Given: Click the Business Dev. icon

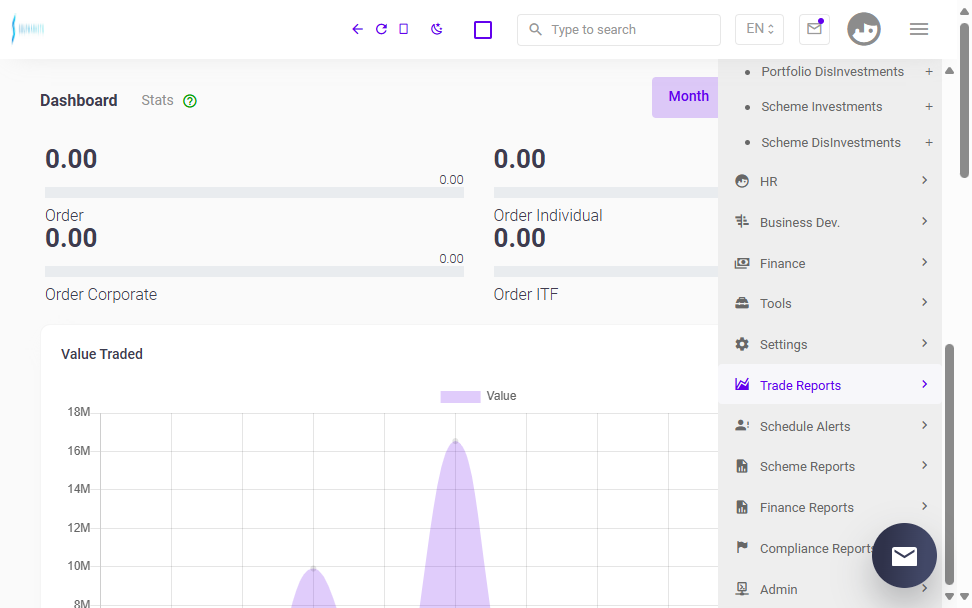Looking at the screenshot, I should (x=742, y=221).
